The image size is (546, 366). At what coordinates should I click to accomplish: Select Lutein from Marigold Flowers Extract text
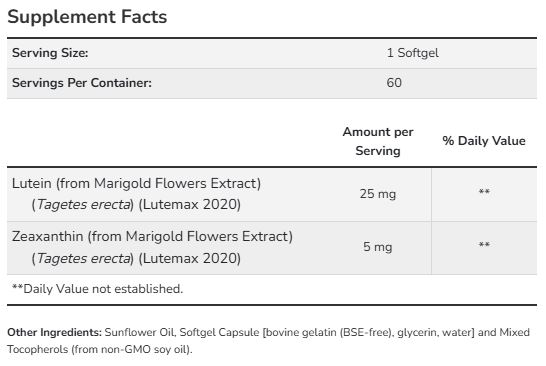click(x=136, y=183)
